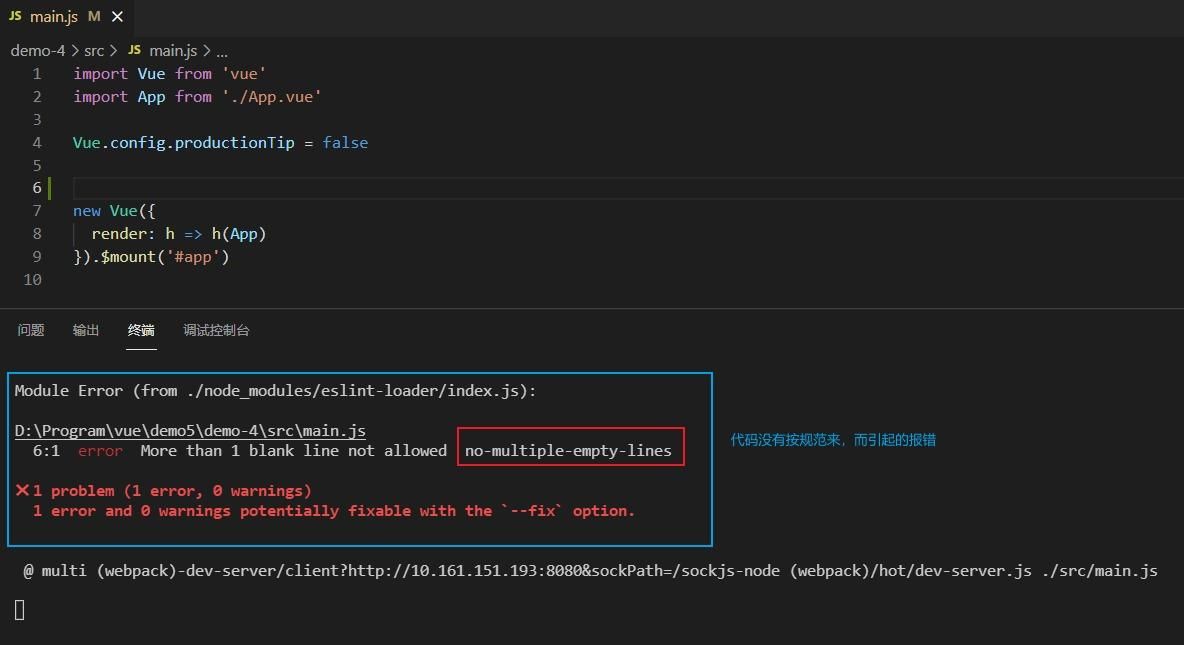The image size is (1184, 645).
Task: Open the underlined main.js file path link
Action: [x=190, y=431]
